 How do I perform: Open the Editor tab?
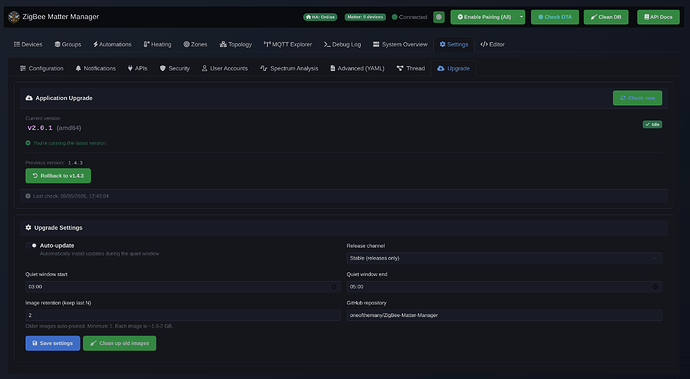[x=492, y=44]
